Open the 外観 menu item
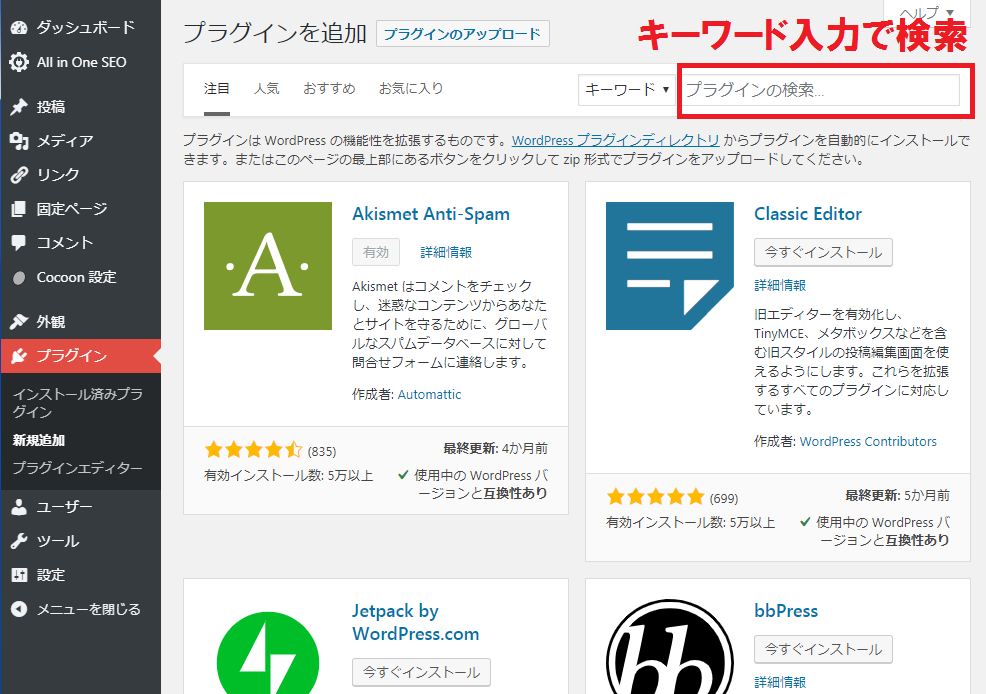This screenshot has height=694, width=986. click(80, 322)
